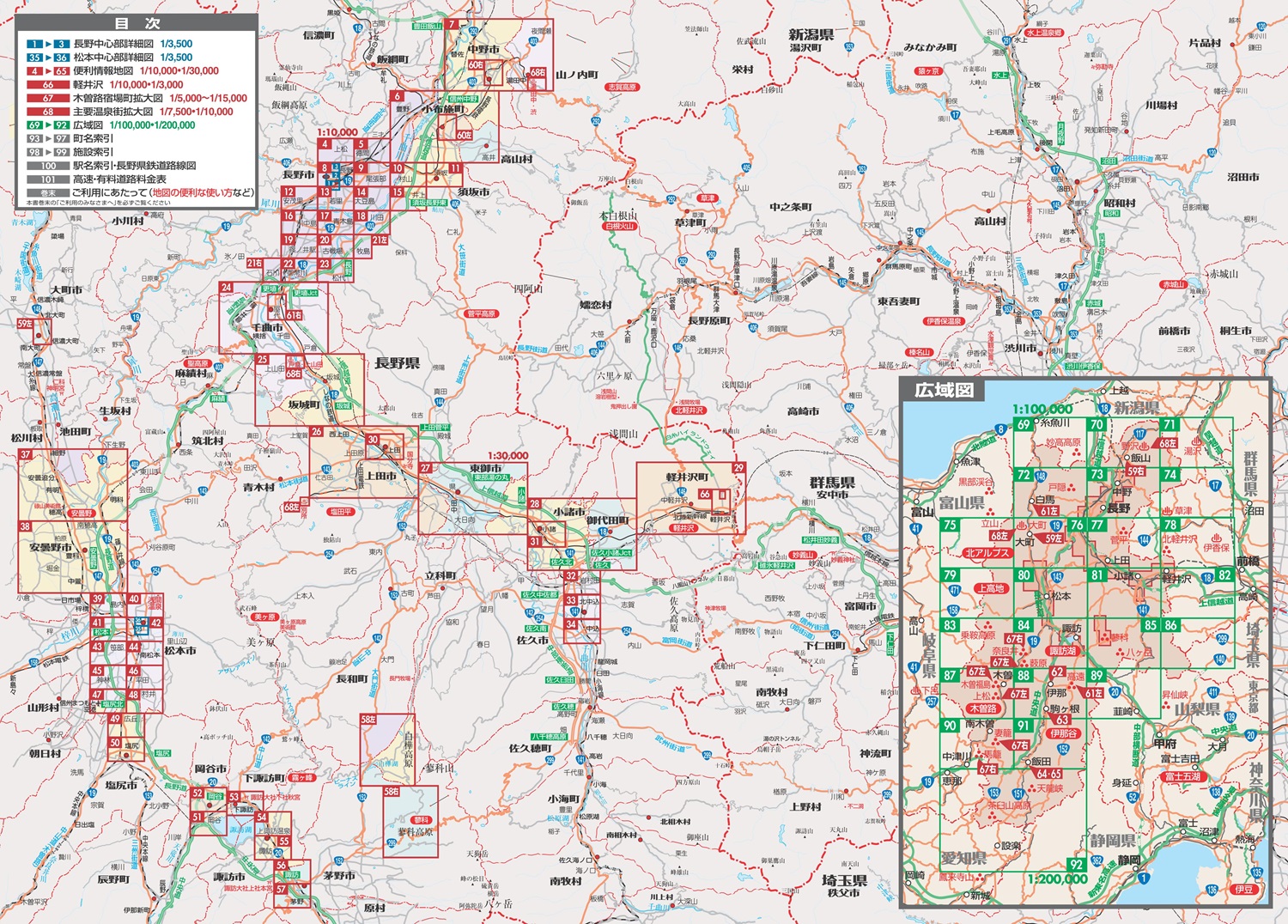This screenshot has height=924, width=1288.
Task: Click the red 菅平高原 label
Action: [482, 313]
